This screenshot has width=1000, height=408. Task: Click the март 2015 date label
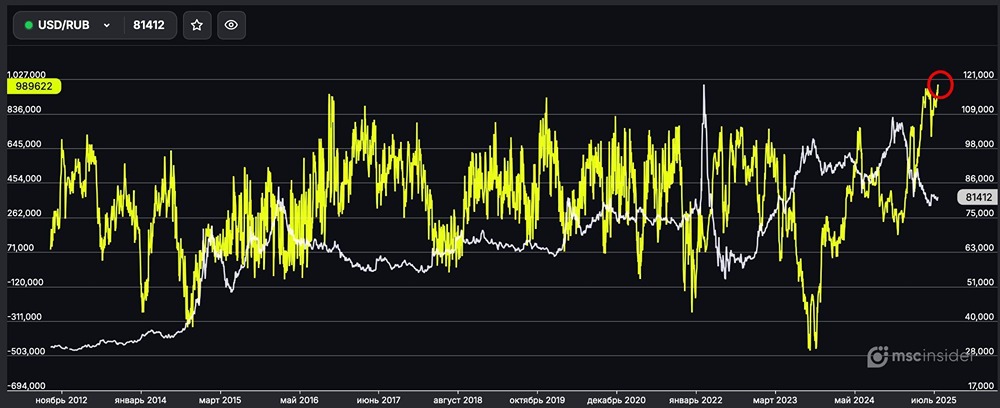[219, 400]
